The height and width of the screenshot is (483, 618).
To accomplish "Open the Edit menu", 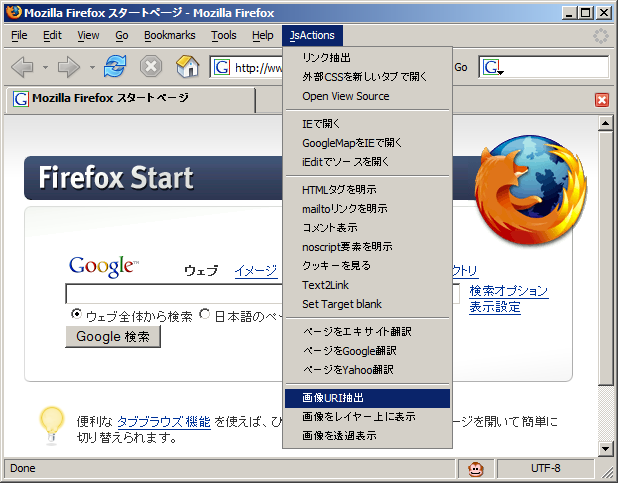I will click(x=52, y=35).
